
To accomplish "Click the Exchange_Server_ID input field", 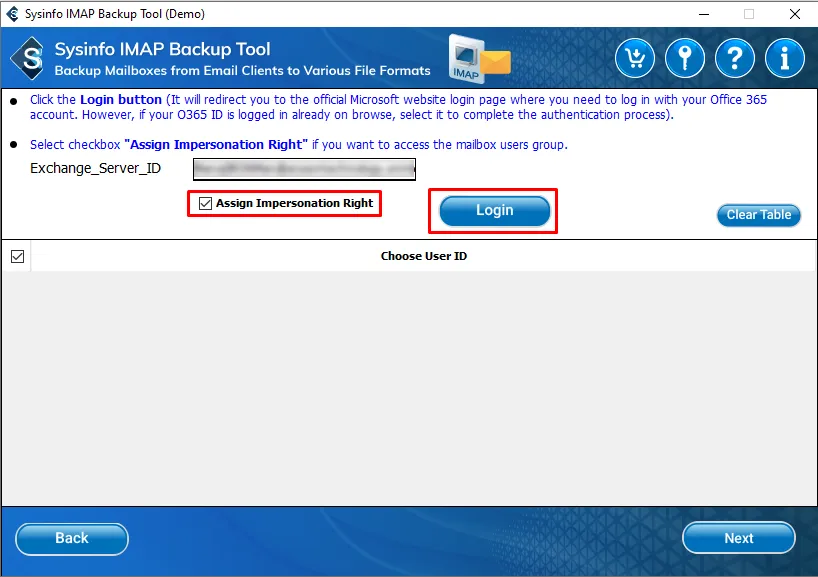I will (304, 169).
